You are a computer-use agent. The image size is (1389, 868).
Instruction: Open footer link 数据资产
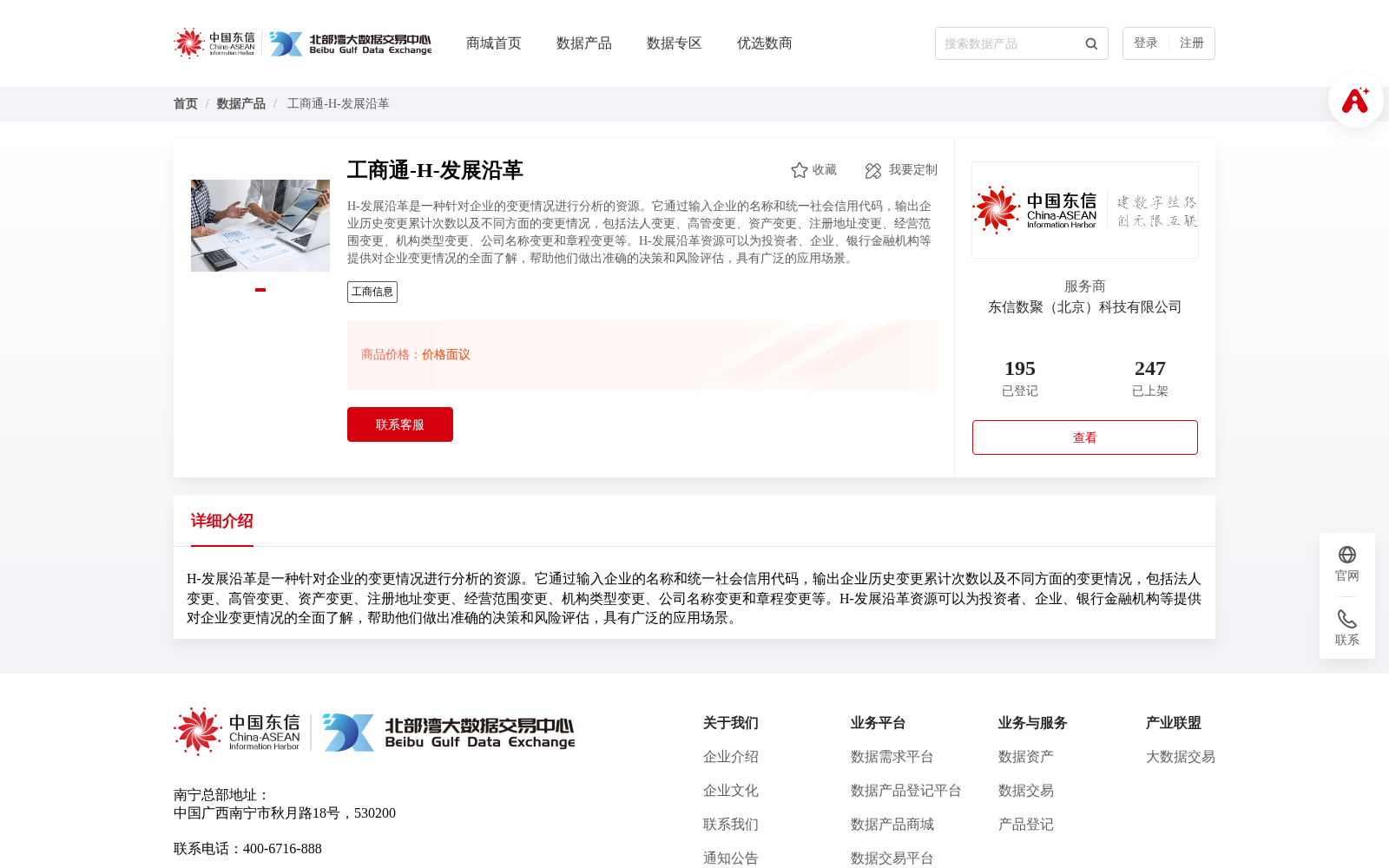1026,757
